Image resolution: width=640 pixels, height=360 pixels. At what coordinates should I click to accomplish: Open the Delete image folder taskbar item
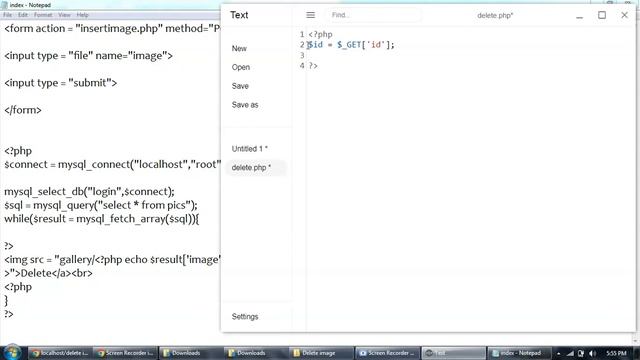[321, 353]
